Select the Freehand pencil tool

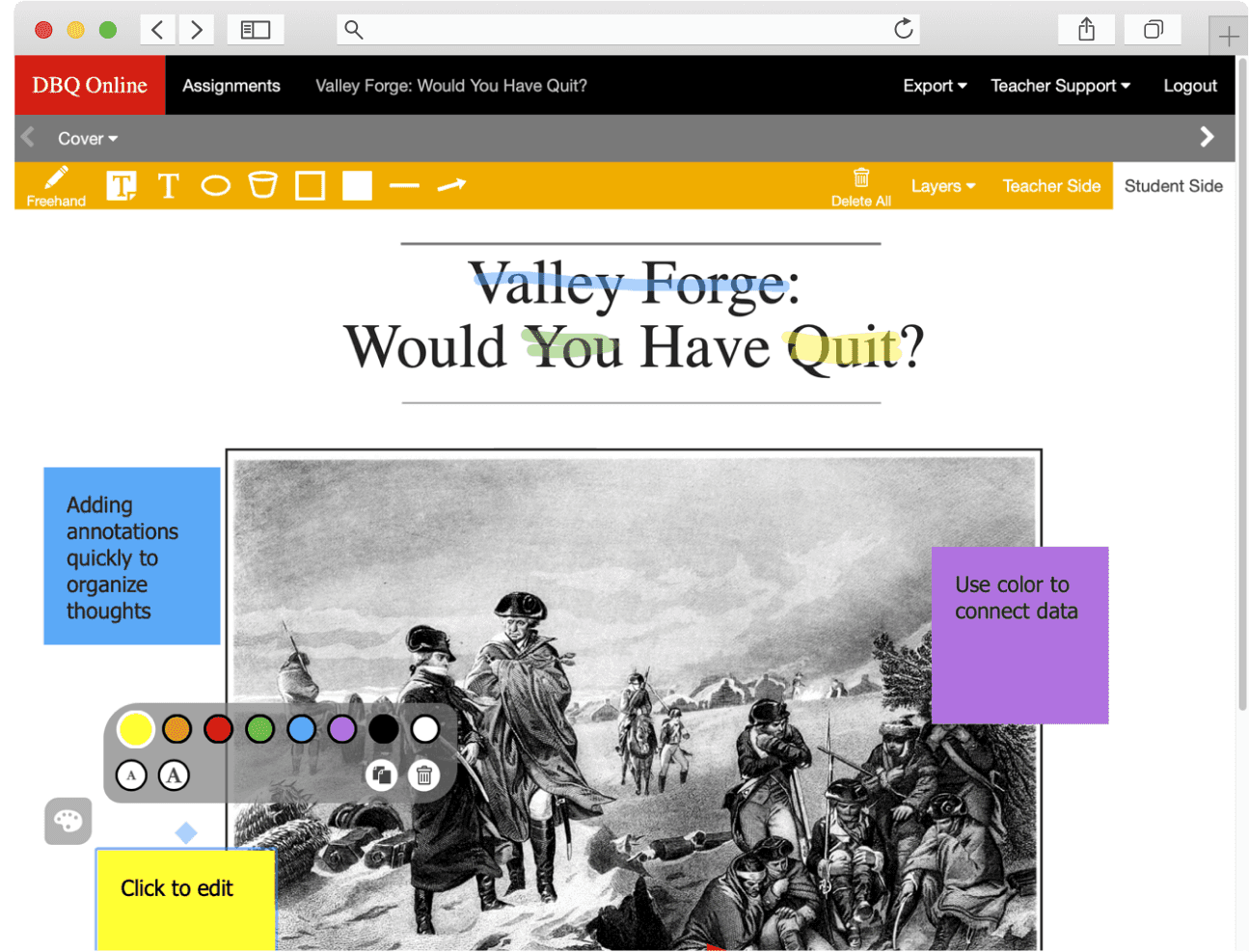[x=56, y=186]
